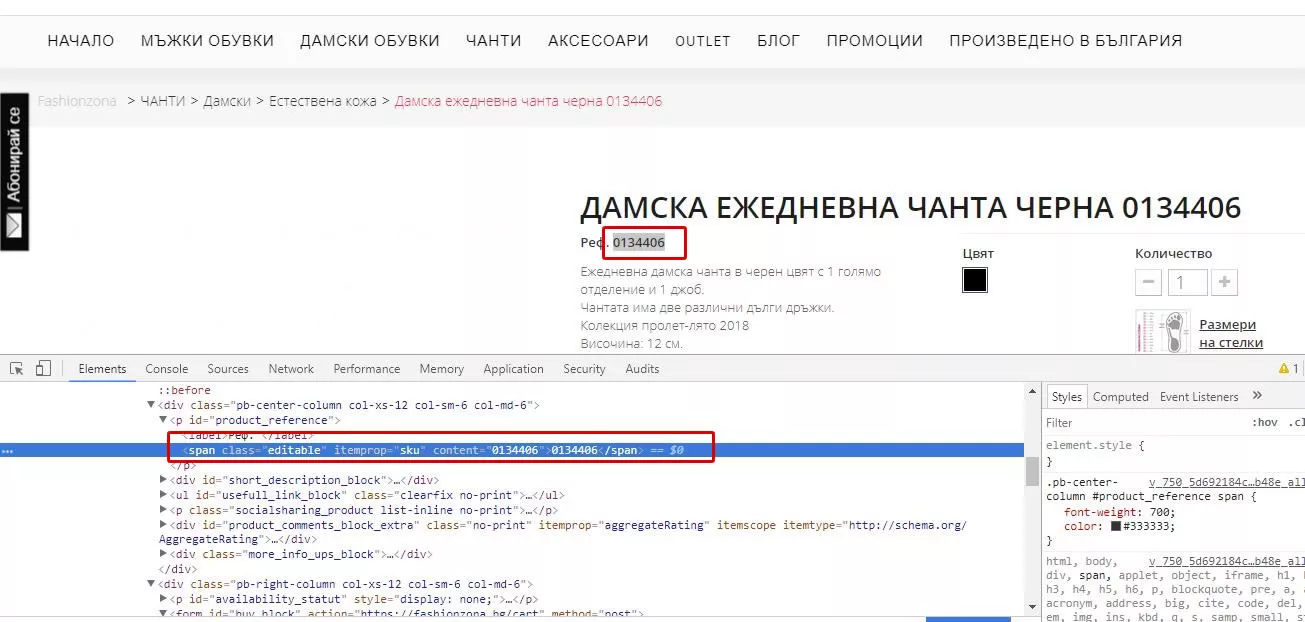Collapse the pb-center-column div node

152,405
